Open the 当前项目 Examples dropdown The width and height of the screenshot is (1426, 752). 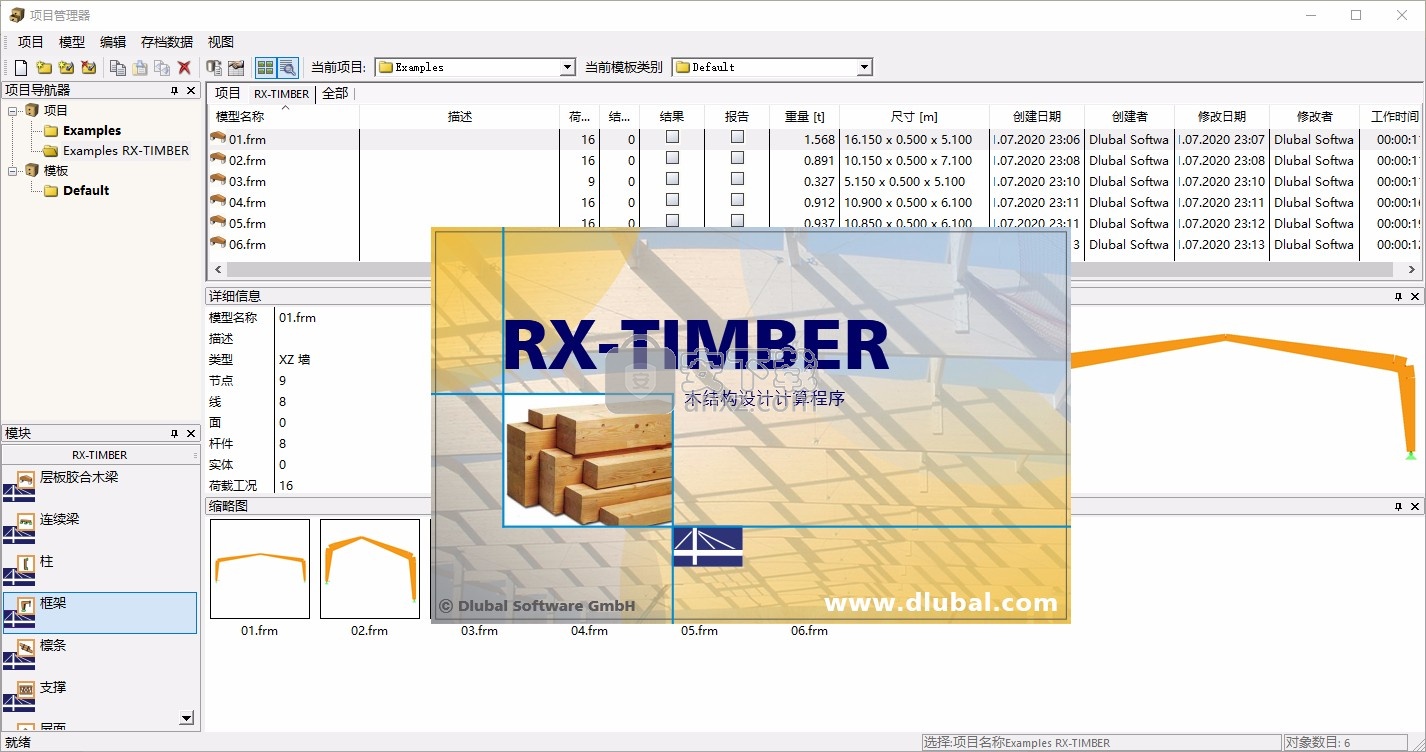pos(568,68)
